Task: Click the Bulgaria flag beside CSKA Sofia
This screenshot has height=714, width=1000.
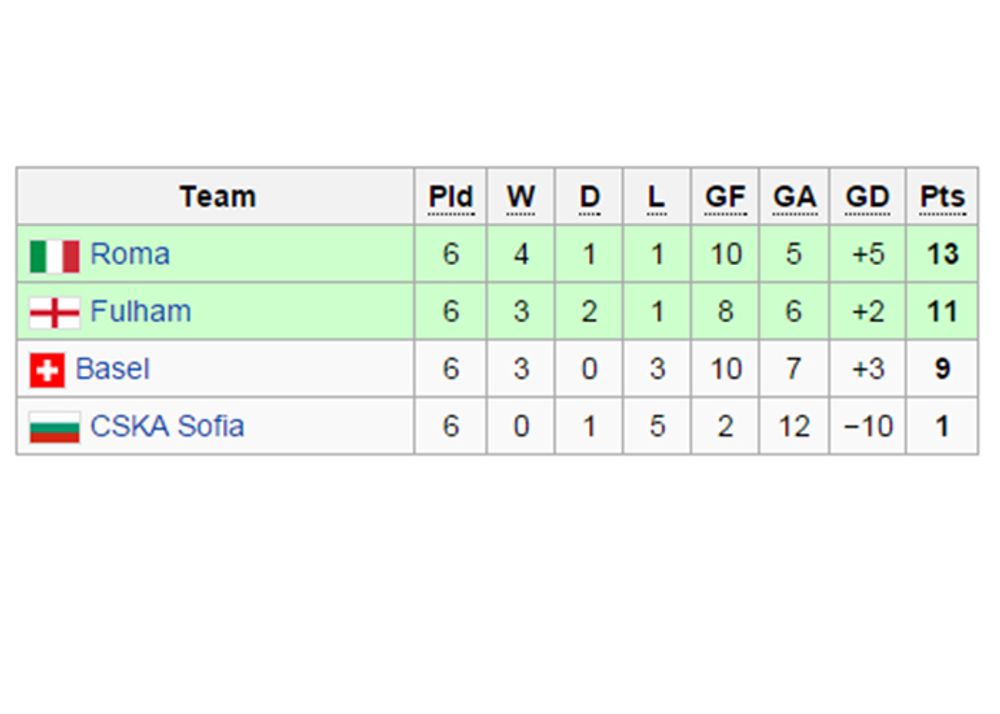Action: point(55,427)
